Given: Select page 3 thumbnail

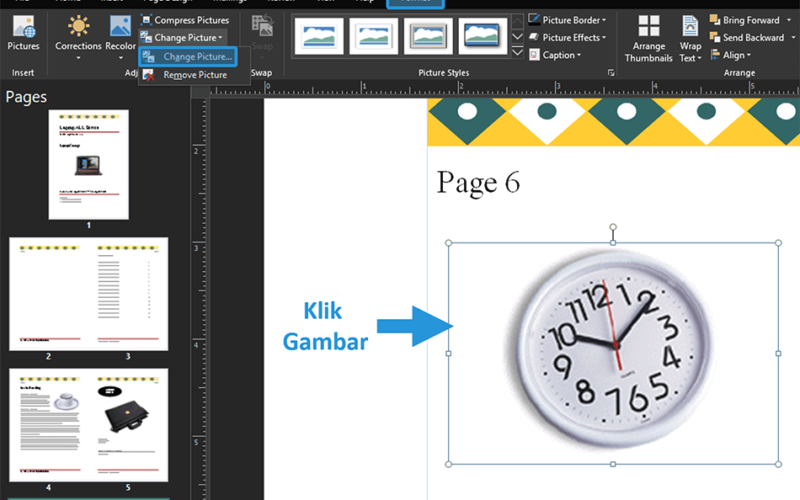Looking at the screenshot, I should [x=128, y=294].
